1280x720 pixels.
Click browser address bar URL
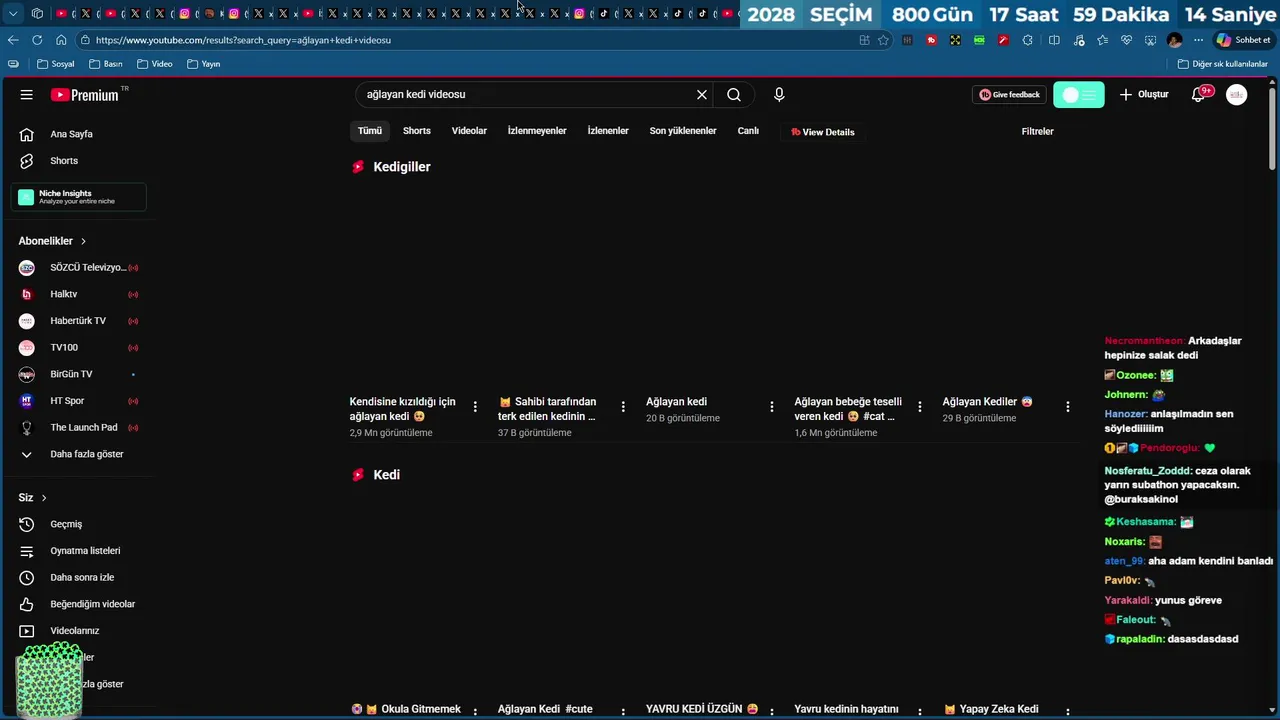pyautogui.click(x=243, y=40)
